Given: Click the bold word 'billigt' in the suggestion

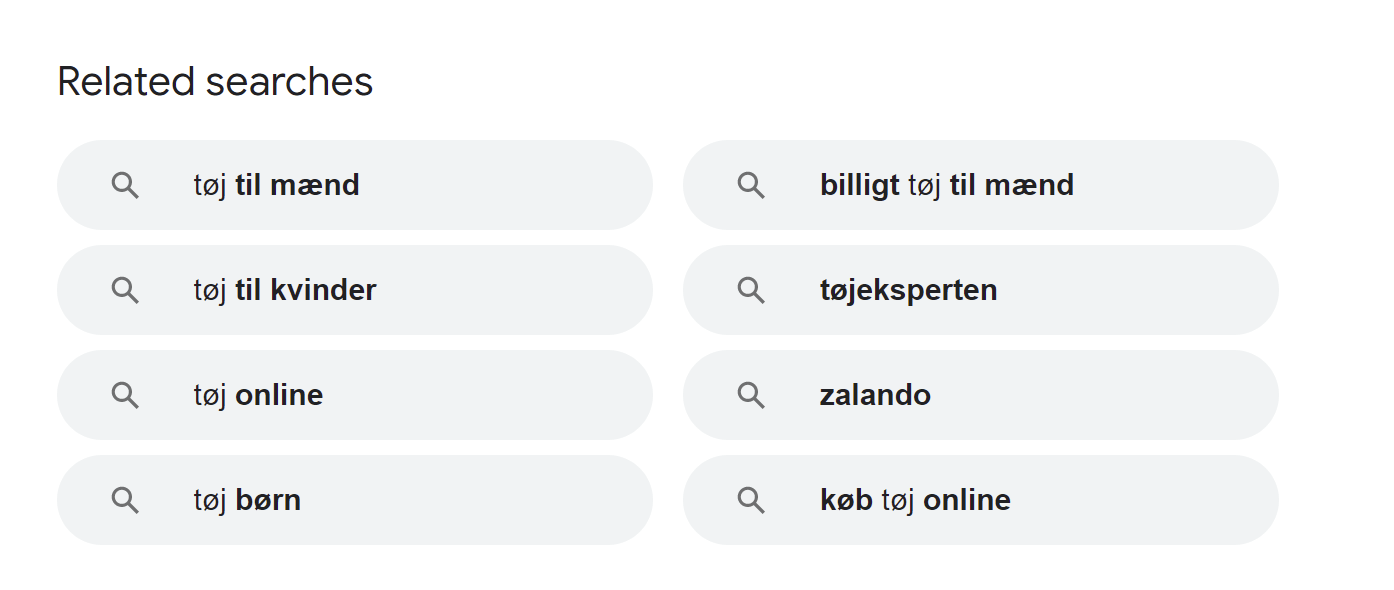Looking at the screenshot, I should tap(859, 185).
